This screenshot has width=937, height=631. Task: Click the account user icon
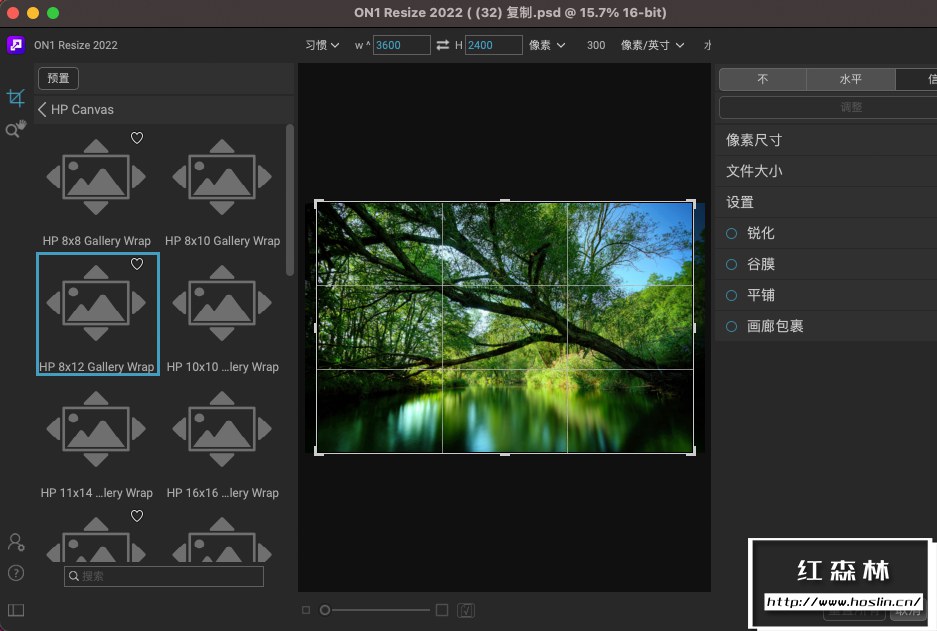pos(15,541)
